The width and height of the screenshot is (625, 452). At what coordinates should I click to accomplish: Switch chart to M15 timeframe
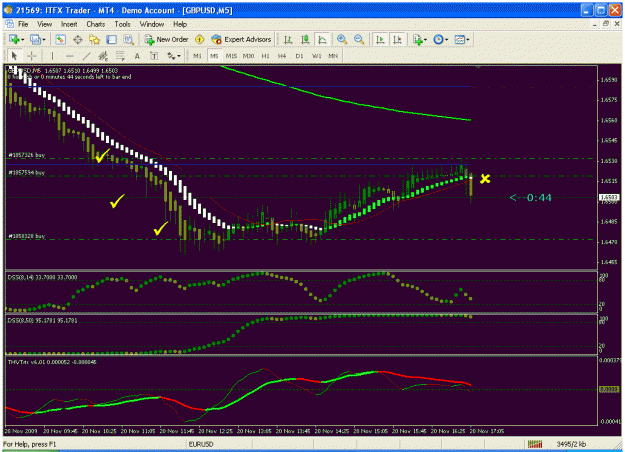coord(231,56)
